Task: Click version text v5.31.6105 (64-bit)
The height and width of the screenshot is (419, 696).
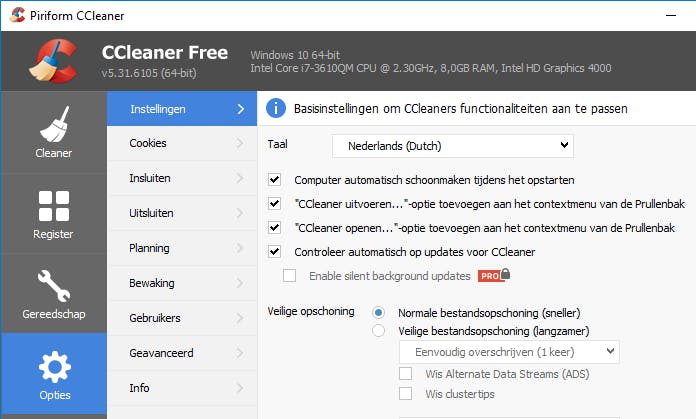Action: pos(149,73)
